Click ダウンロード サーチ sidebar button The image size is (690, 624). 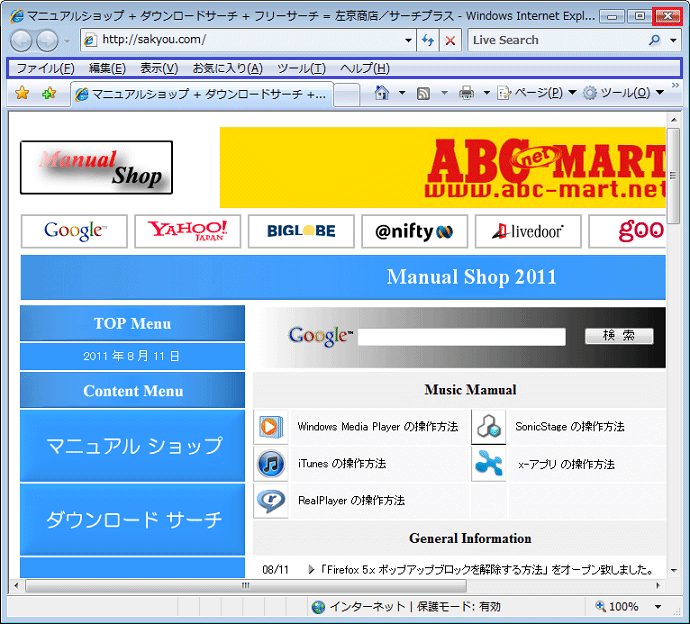click(132, 520)
